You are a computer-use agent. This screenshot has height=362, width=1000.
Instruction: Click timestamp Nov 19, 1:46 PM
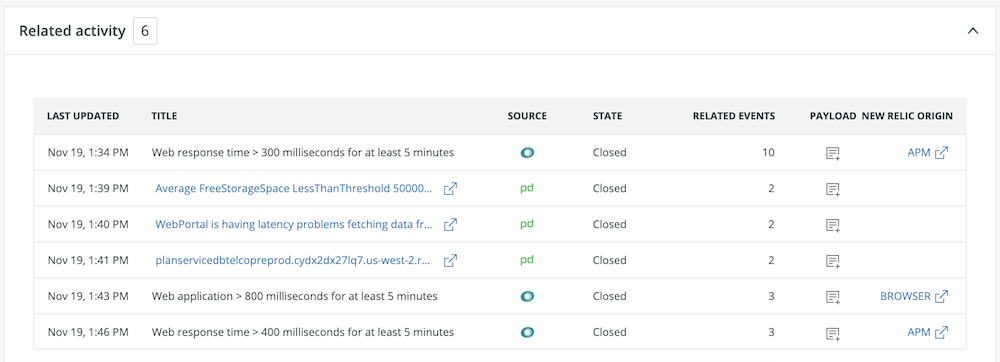[x=88, y=332]
